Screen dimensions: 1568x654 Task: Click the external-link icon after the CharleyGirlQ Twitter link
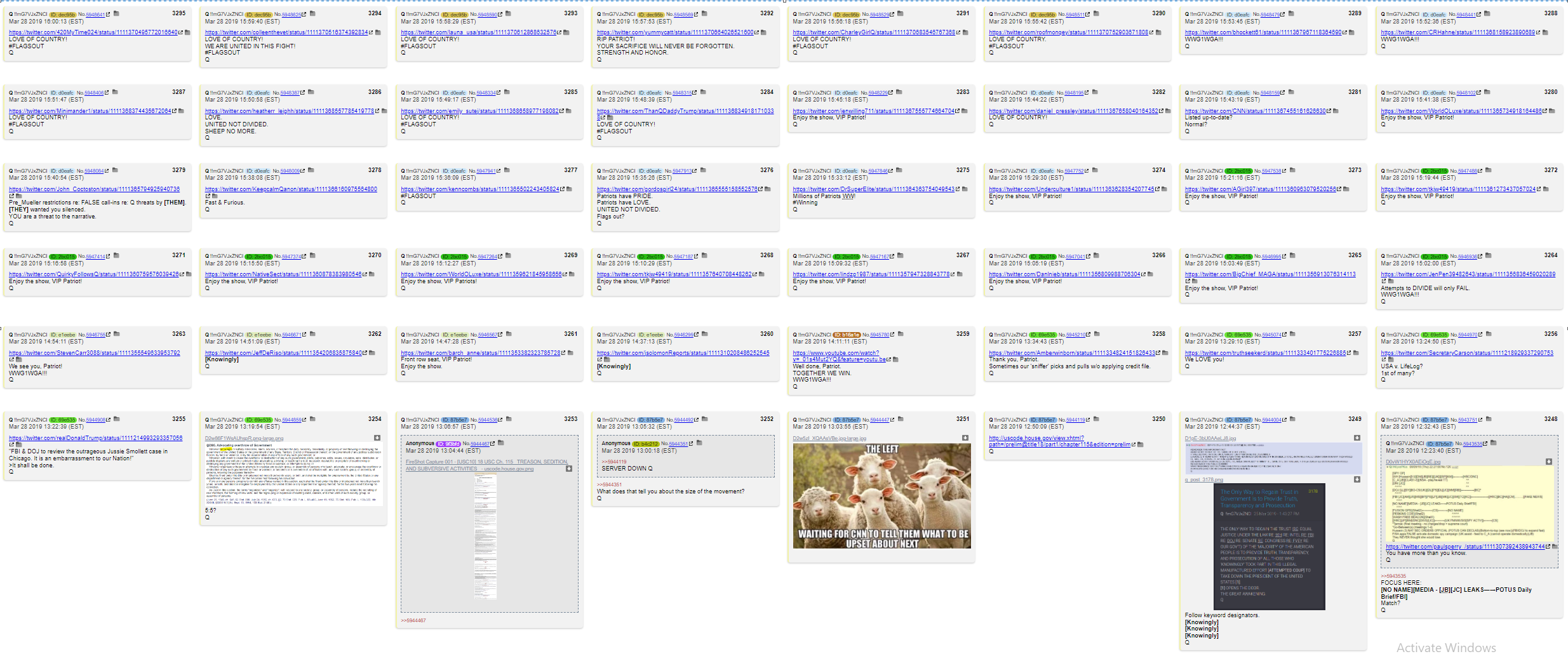coord(958,32)
